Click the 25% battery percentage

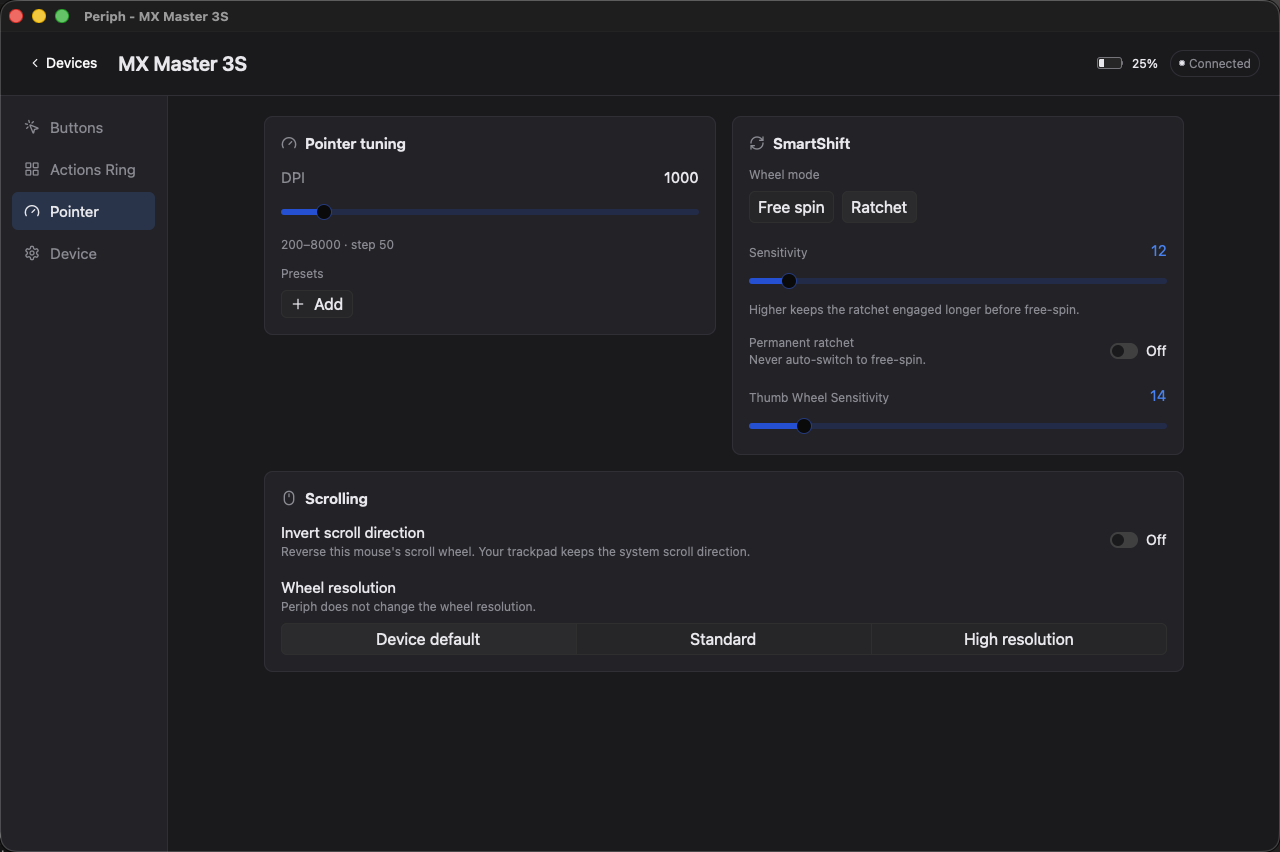tap(1145, 63)
